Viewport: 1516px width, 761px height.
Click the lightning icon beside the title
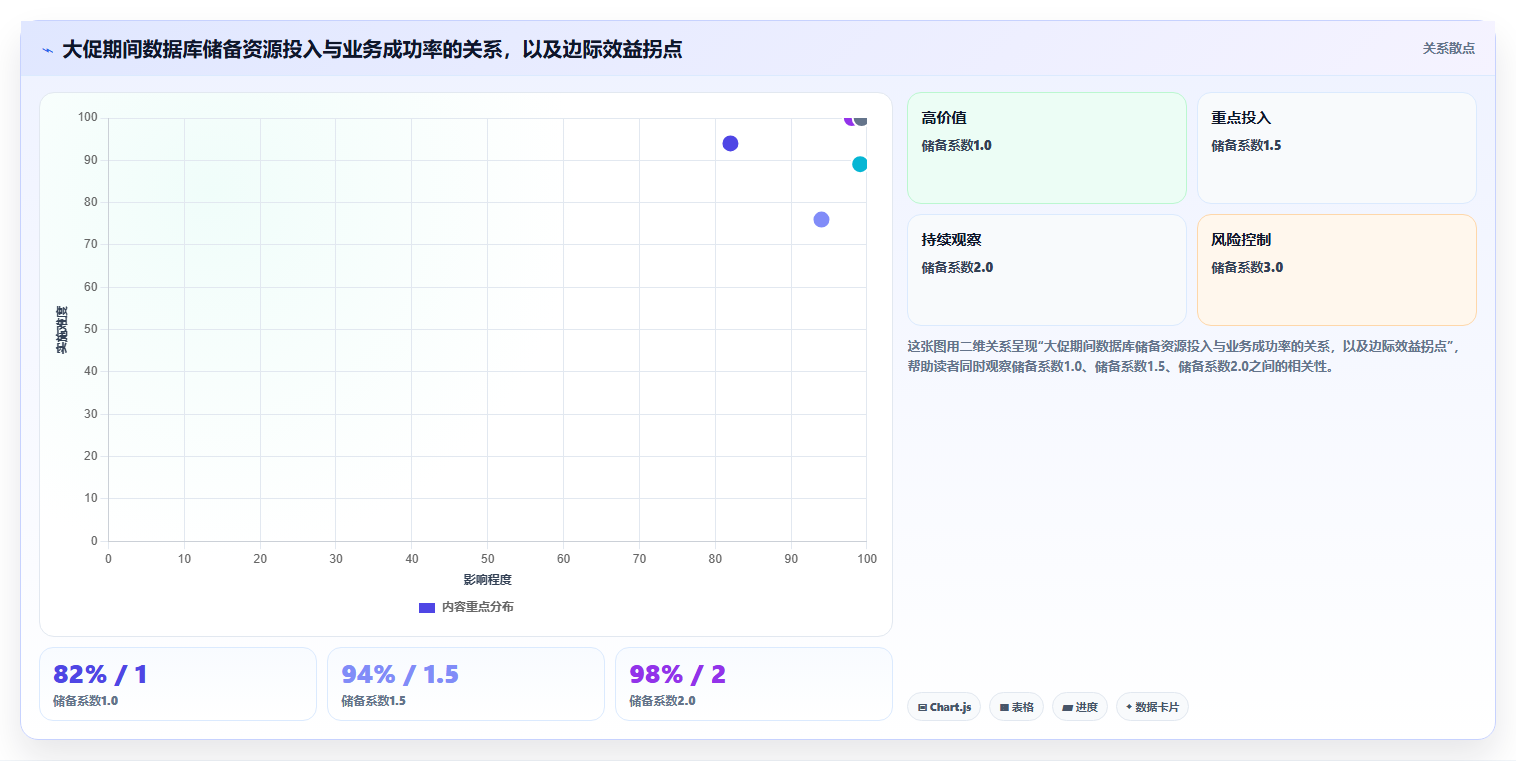pyautogui.click(x=47, y=50)
